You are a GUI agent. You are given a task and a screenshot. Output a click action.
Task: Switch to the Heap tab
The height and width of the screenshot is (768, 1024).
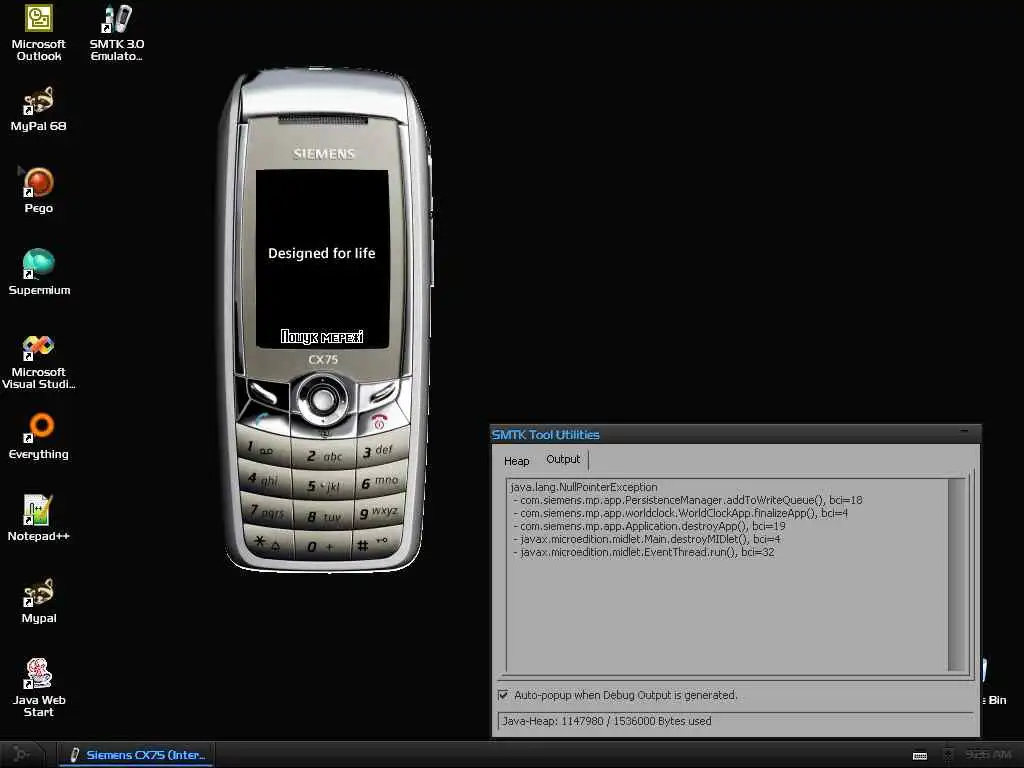click(517, 461)
